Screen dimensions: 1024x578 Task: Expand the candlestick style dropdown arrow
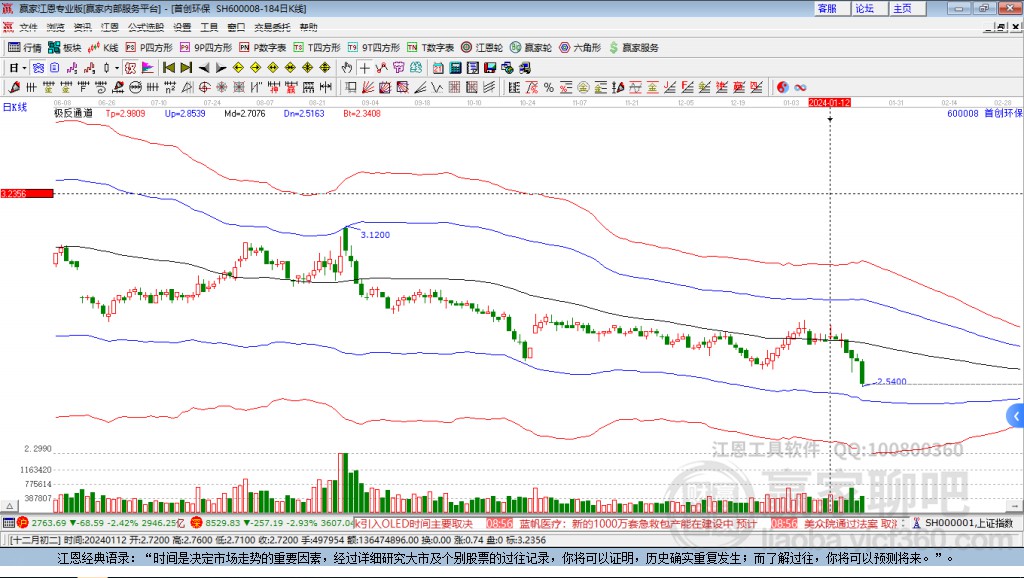117,68
